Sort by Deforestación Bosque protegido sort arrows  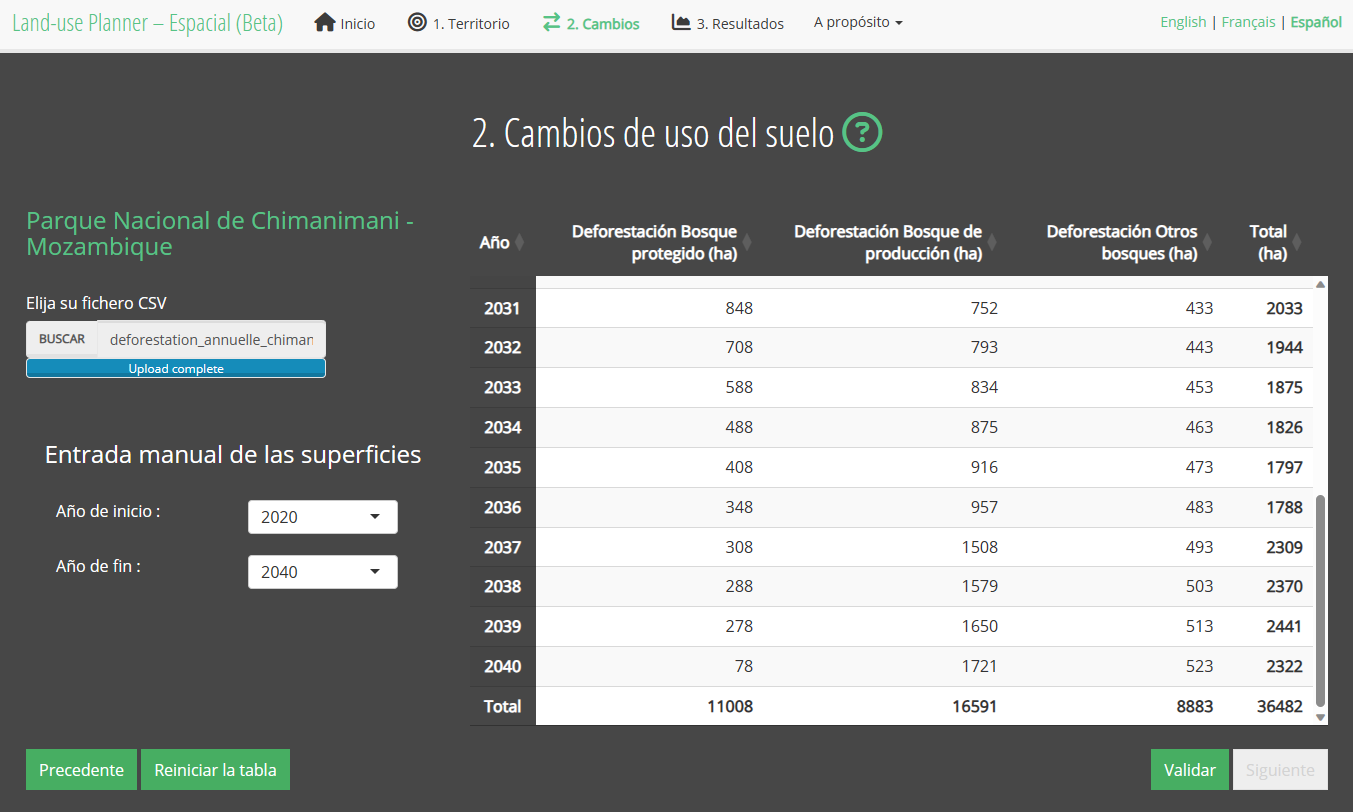(747, 243)
